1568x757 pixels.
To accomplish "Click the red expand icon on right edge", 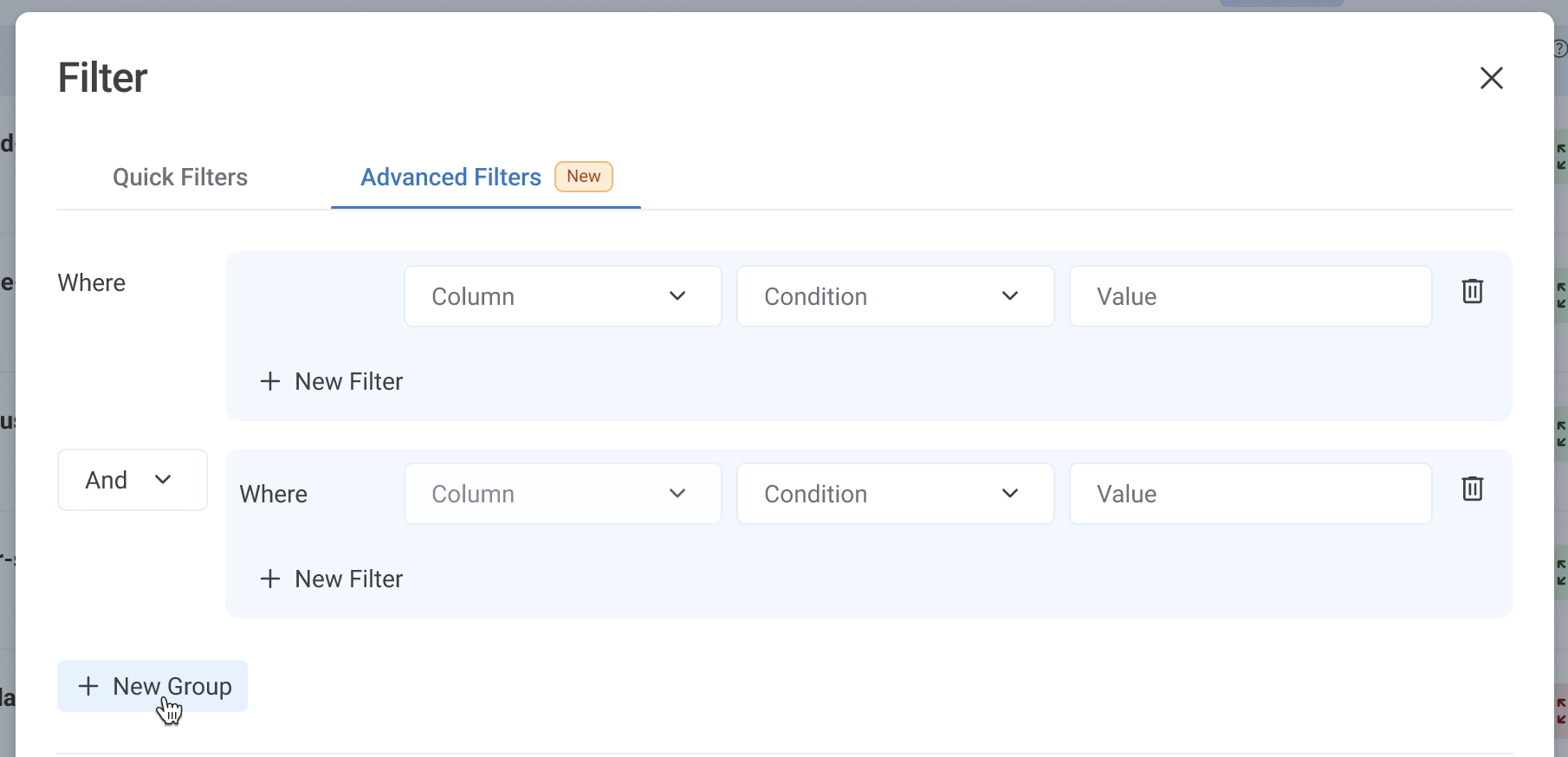I will point(1561,711).
